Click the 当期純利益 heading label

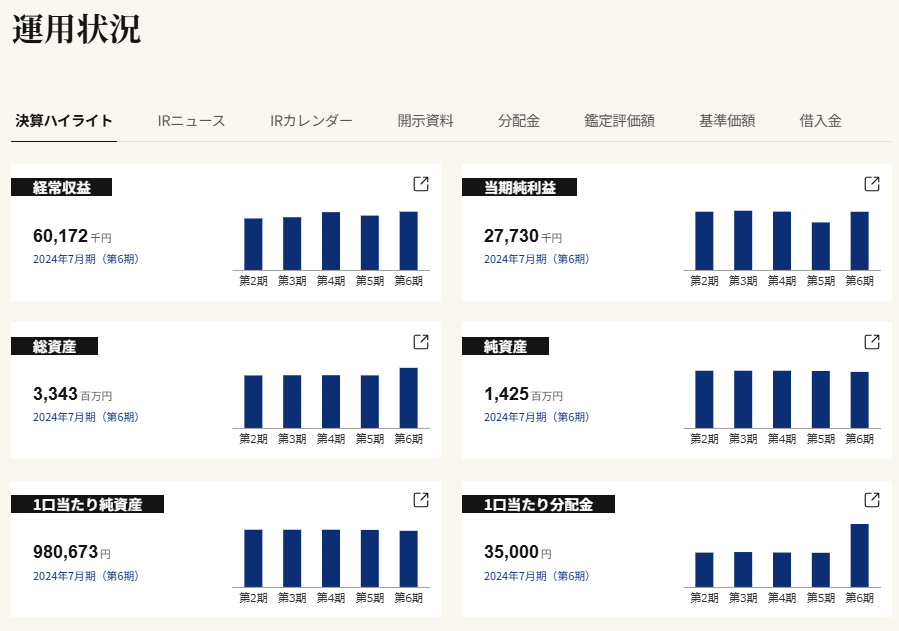coord(519,187)
